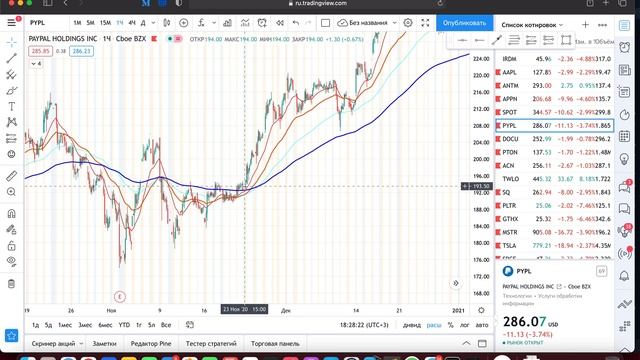This screenshot has height=360, width=640.
Task: Open the Тестер стратегий tab
Action: [211, 344]
